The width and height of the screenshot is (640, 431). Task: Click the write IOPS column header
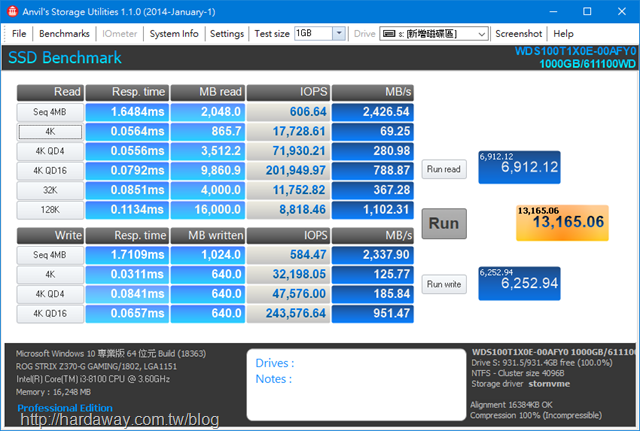(x=288, y=235)
